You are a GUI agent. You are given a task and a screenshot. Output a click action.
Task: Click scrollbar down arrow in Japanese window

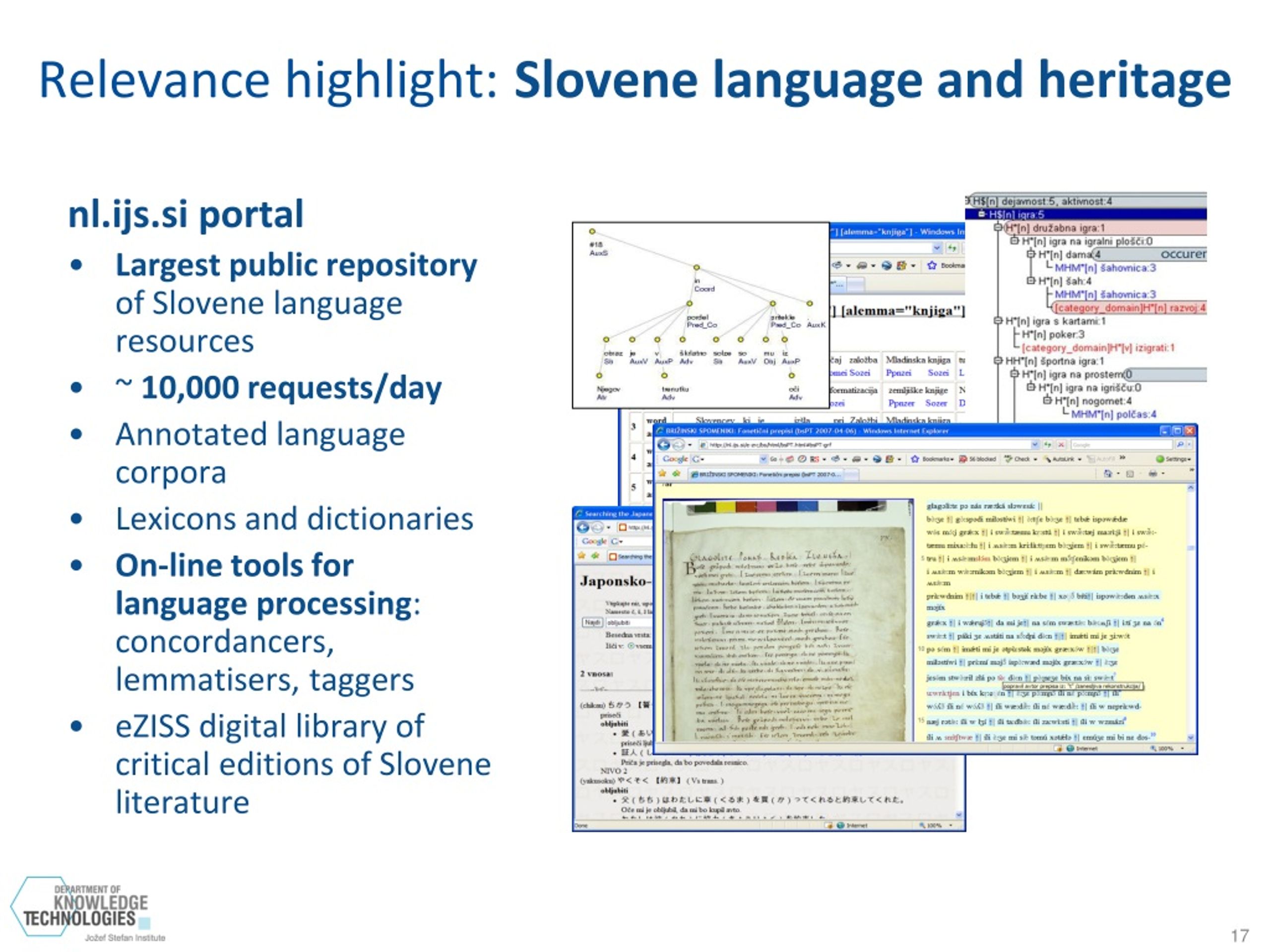pyautogui.click(x=959, y=815)
